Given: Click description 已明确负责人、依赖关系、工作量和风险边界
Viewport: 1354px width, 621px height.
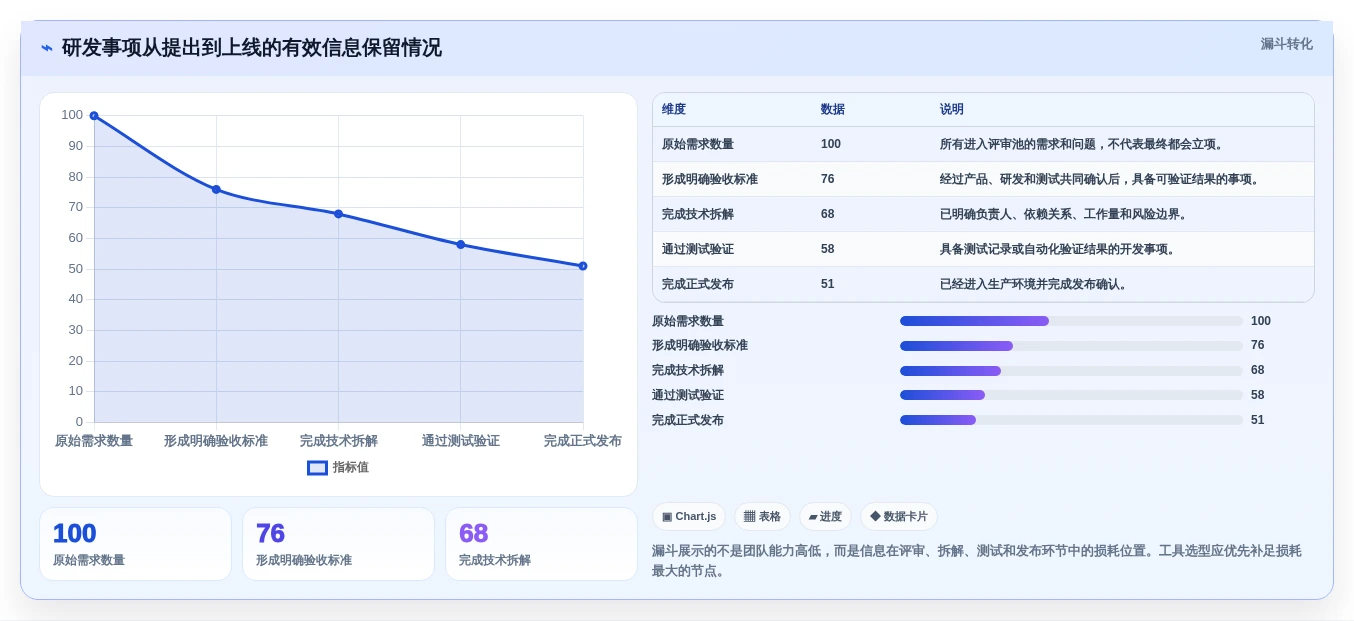Looking at the screenshot, I should point(1064,214).
